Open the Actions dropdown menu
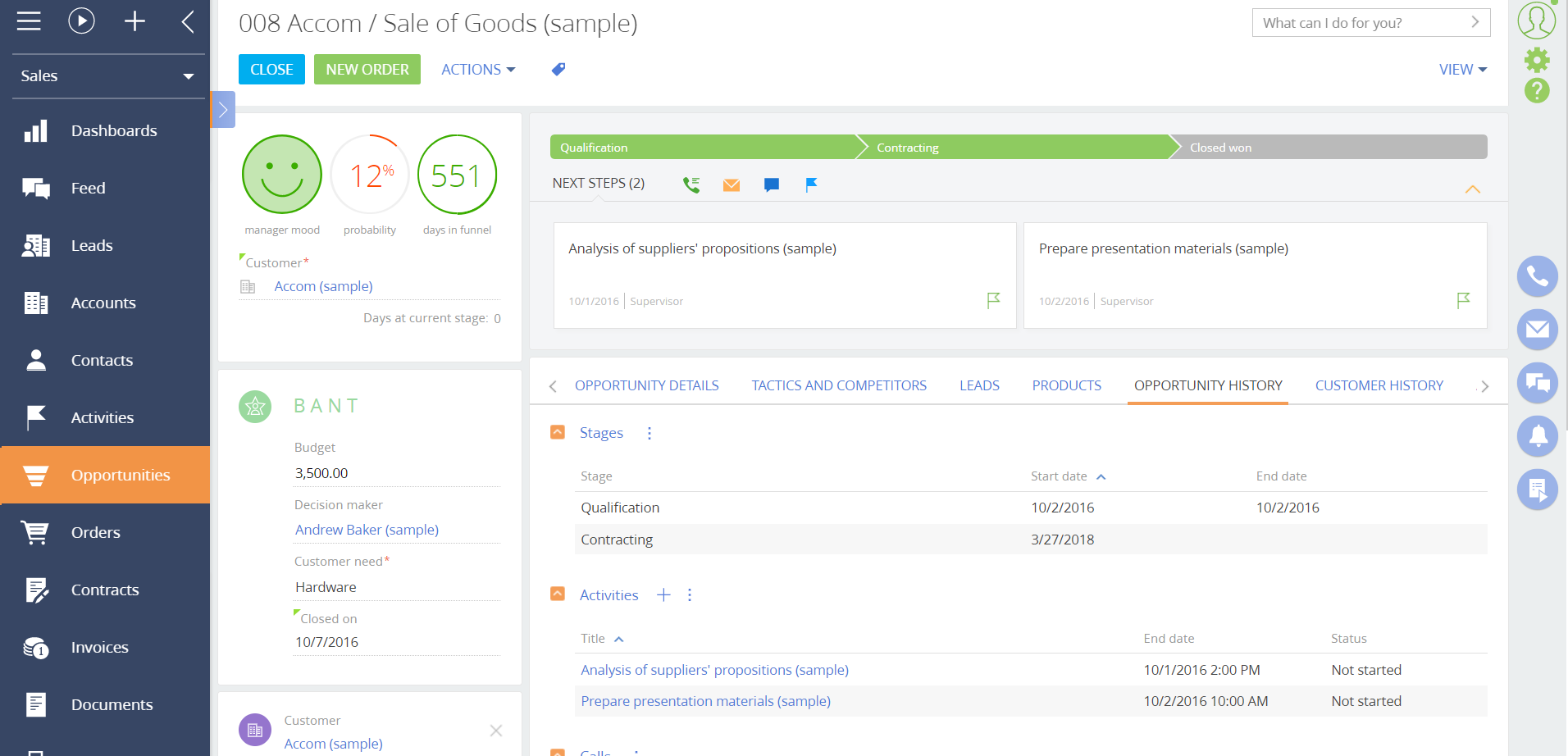1568x756 pixels. click(x=478, y=70)
